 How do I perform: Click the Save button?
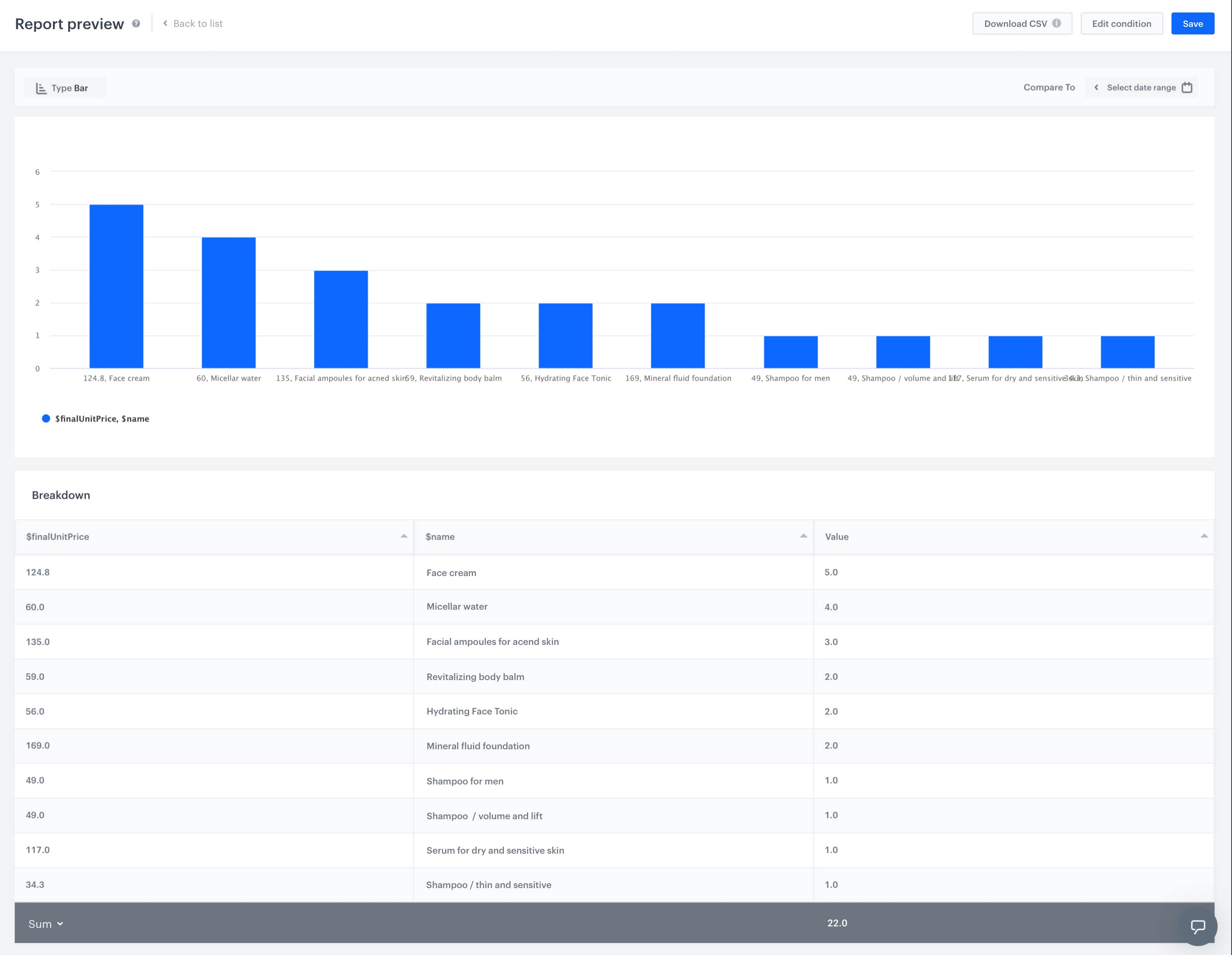click(x=1193, y=24)
